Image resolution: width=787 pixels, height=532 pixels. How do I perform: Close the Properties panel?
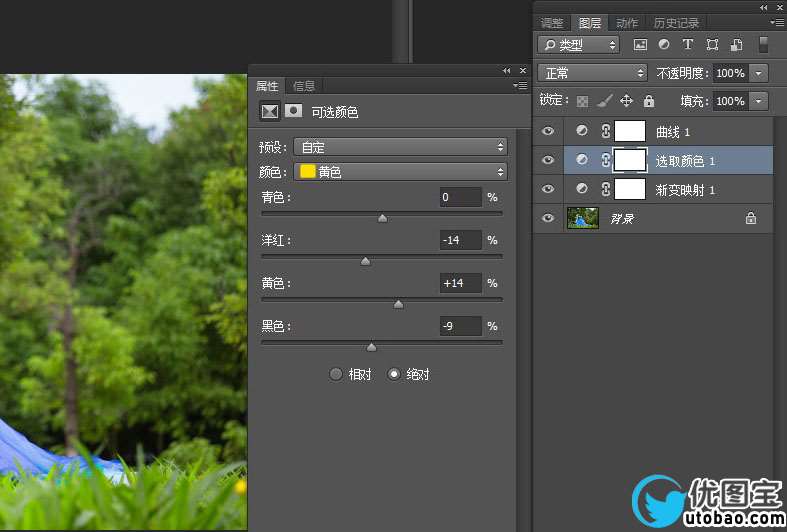tap(523, 71)
